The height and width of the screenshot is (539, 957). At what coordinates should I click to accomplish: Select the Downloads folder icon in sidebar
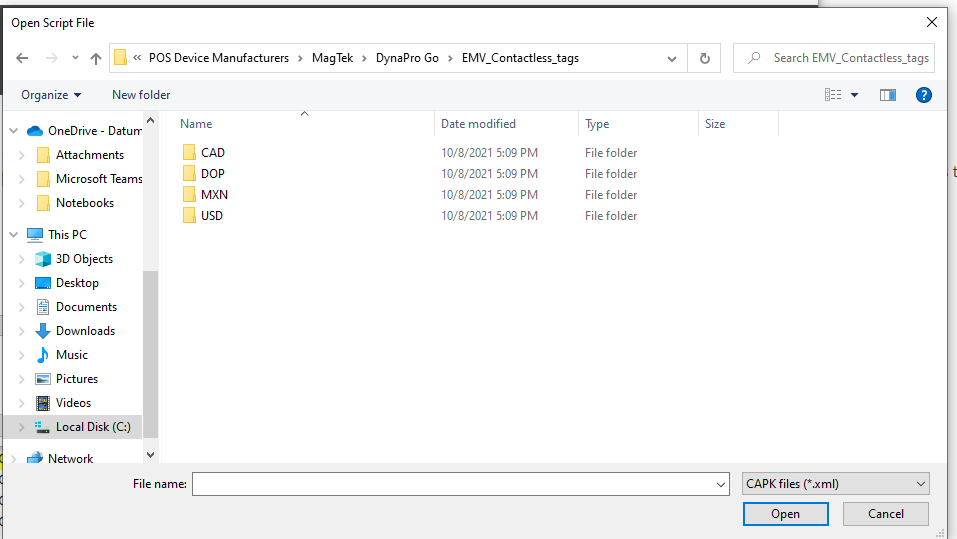coord(43,331)
